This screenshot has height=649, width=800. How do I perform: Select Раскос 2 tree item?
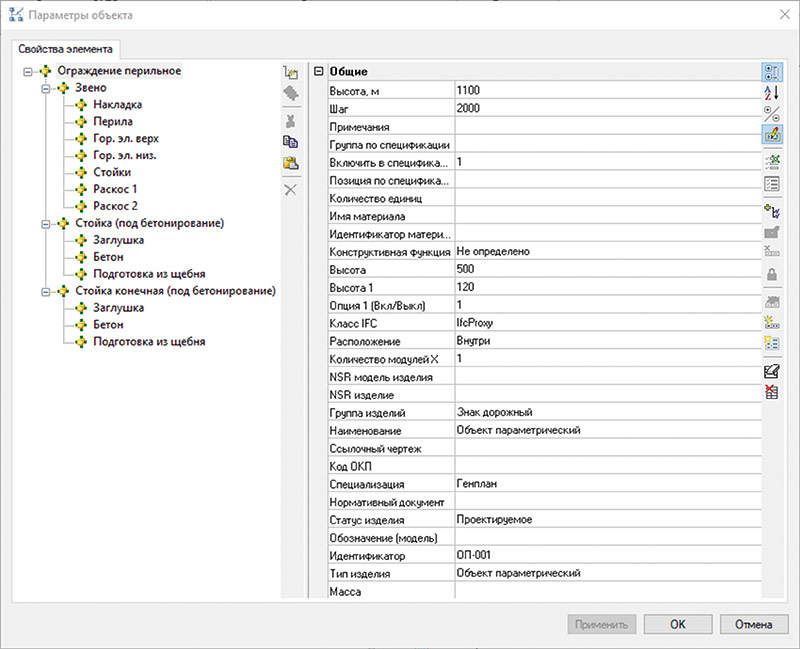(x=115, y=206)
